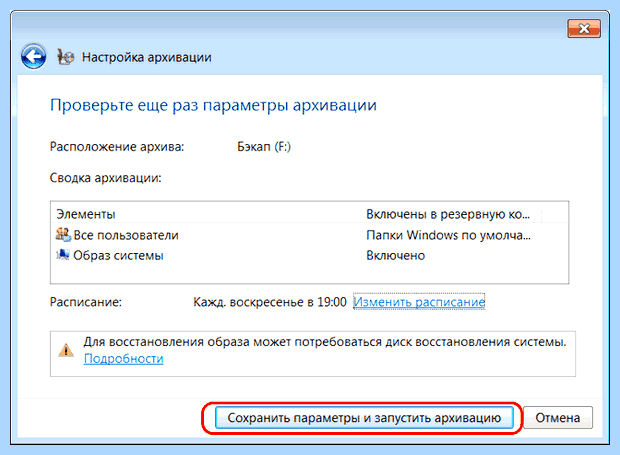The width and height of the screenshot is (620, 455).
Task: Click the Кажд. воскресенье в 19:00 schedule text
Action: click(x=270, y=302)
